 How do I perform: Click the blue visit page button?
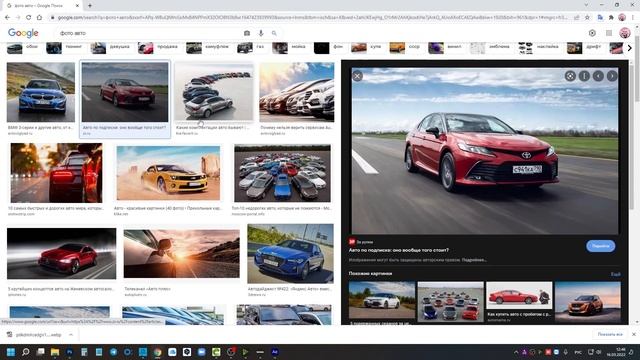(600, 246)
